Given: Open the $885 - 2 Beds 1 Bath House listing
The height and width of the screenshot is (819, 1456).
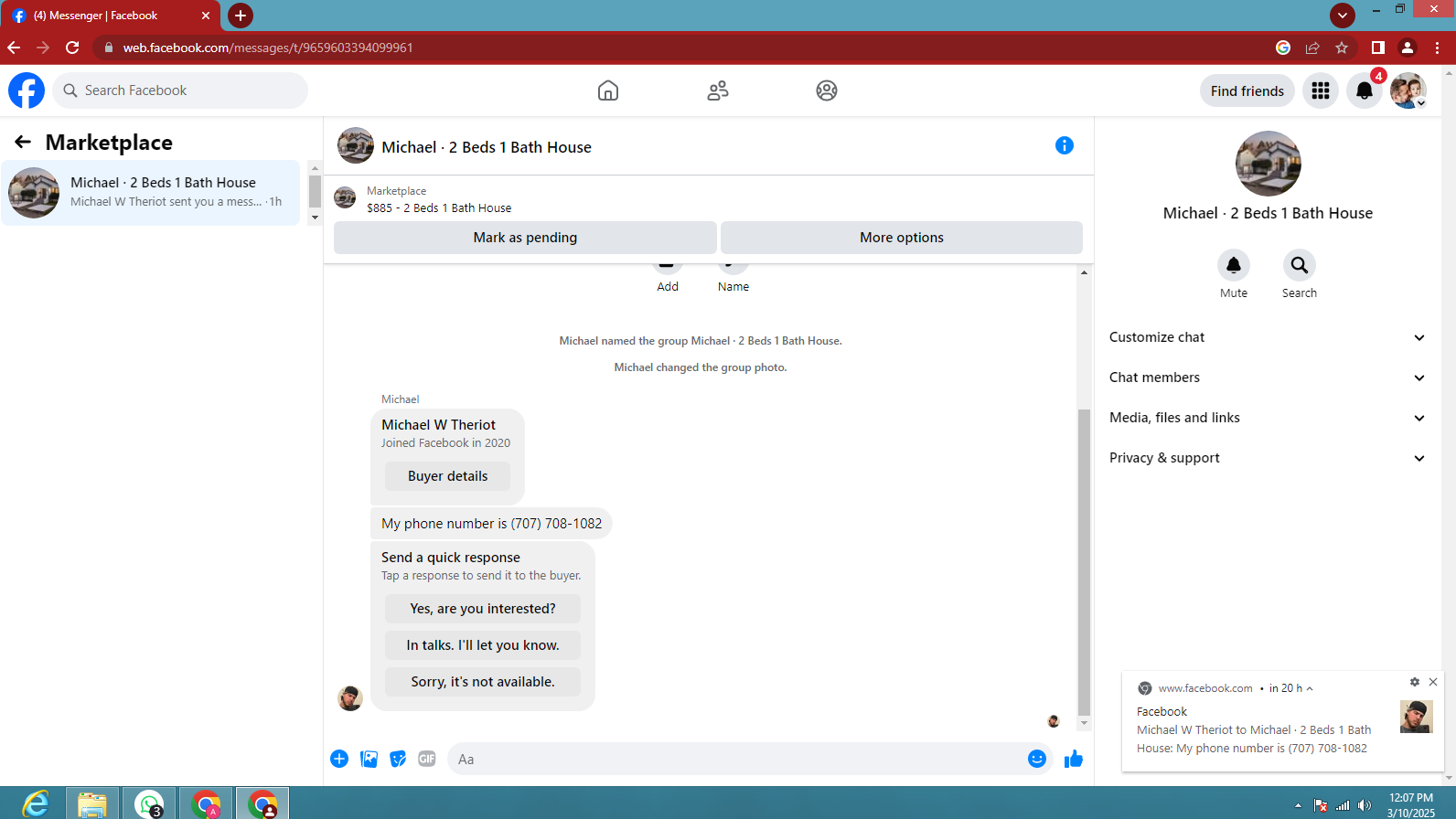Looking at the screenshot, I should click(x=439, y=207).
